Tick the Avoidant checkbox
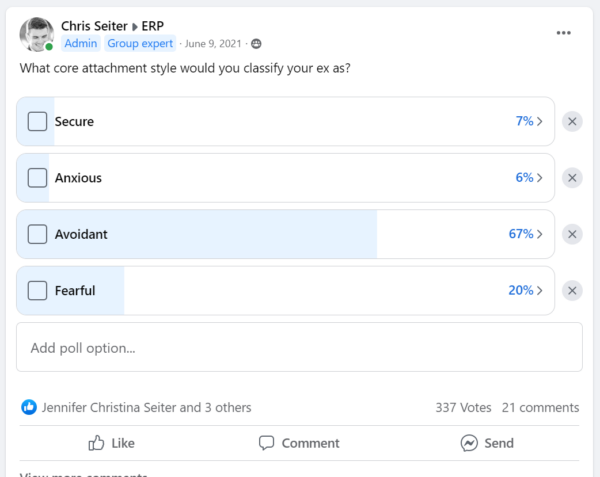This screenshot has height=477, width=600. (x=37, y=234)
